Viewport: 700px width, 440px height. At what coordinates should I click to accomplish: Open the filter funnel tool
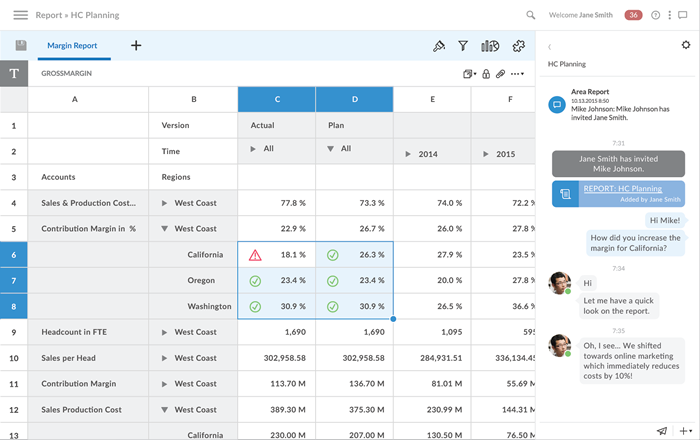[463, 46]
